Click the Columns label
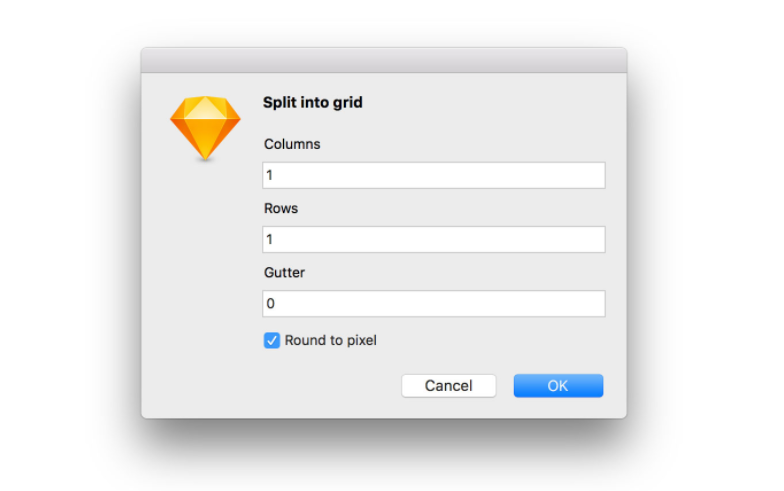The width and height of the screenshot is (784, 491). (292, 144)
